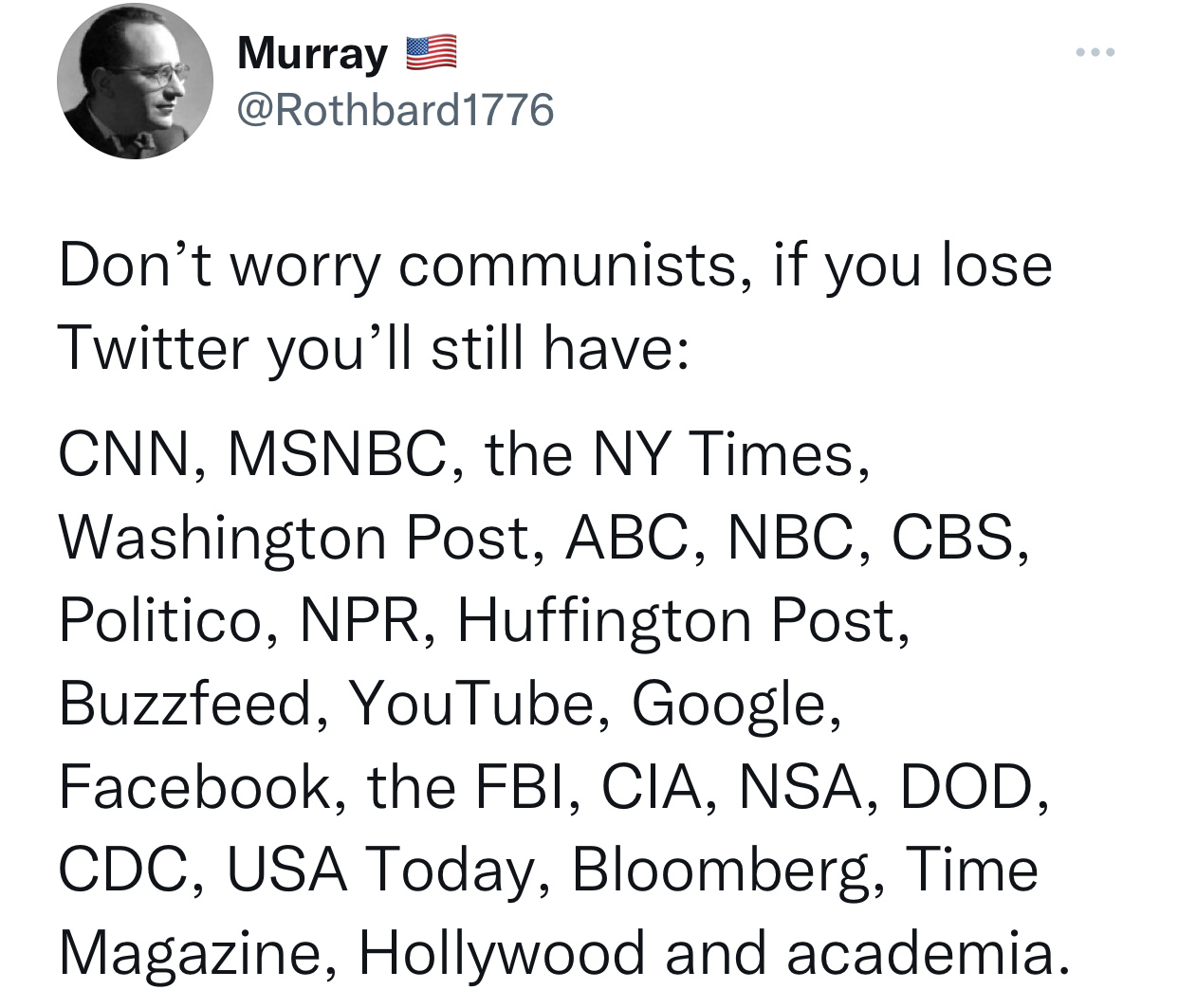Image resolution: width=1178 pixels, height=1008 pixels.
Task: Click the American flag emoji beside Murray
Action: tap(432, 53)
